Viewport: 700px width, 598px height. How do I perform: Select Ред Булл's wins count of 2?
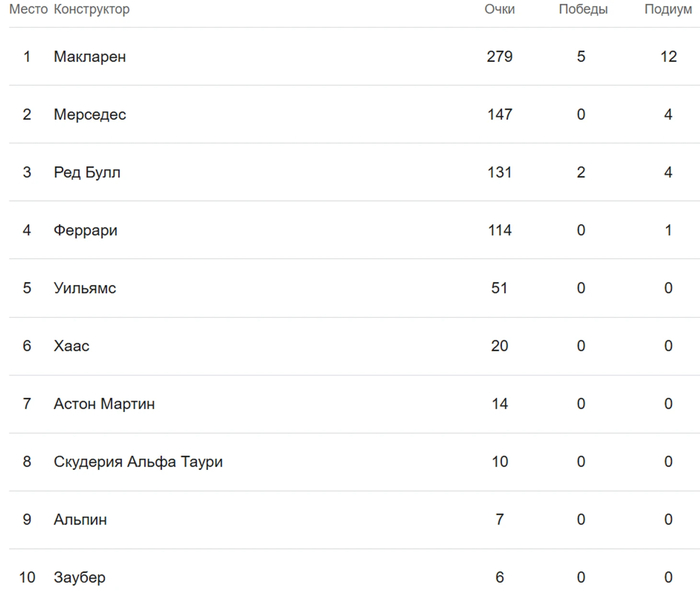click(x=581, y=173)
